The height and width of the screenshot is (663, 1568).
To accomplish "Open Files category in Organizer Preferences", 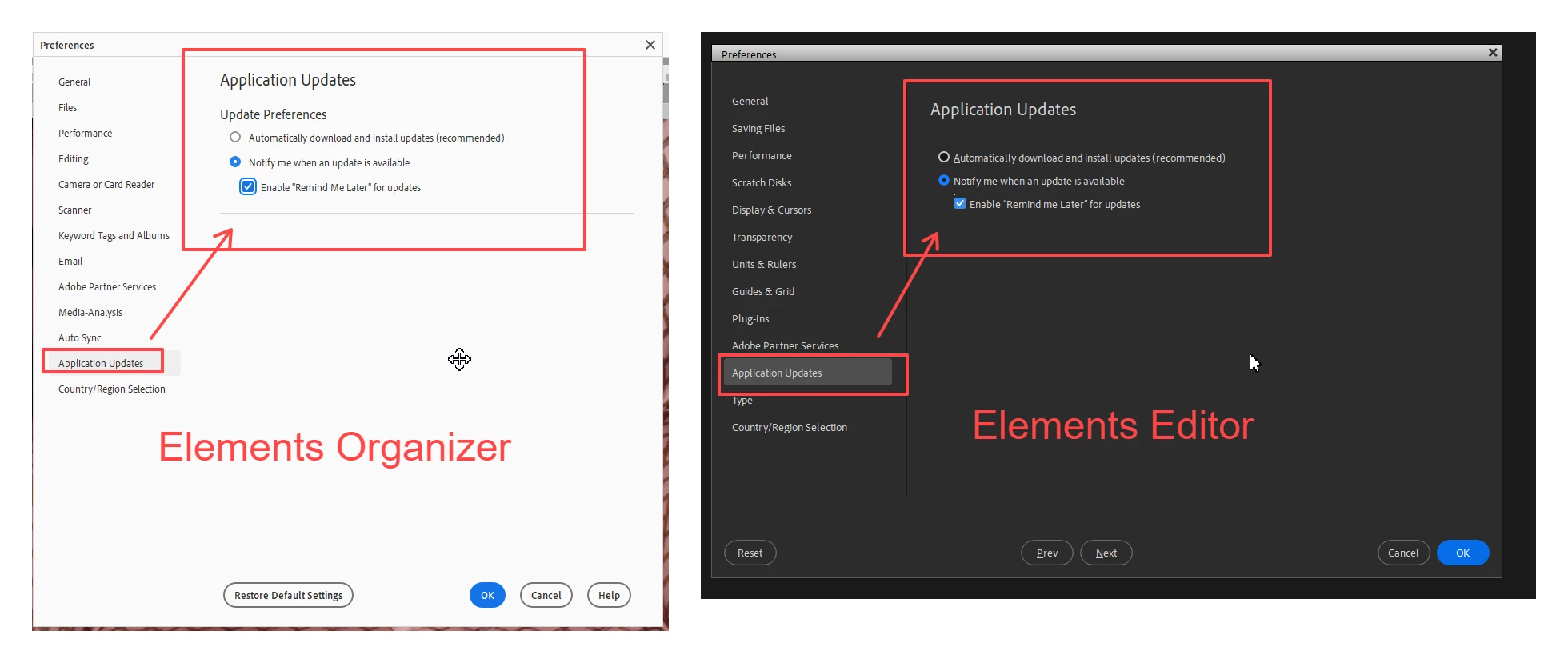I will point(68,107).
